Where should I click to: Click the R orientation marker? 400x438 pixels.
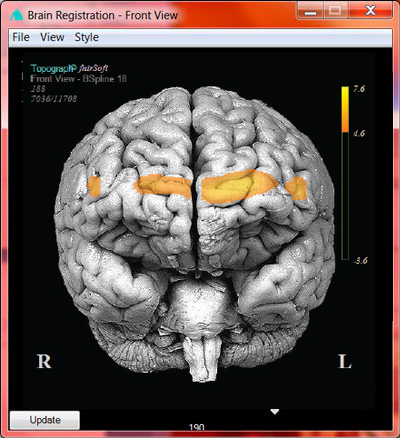pos(44,361)
